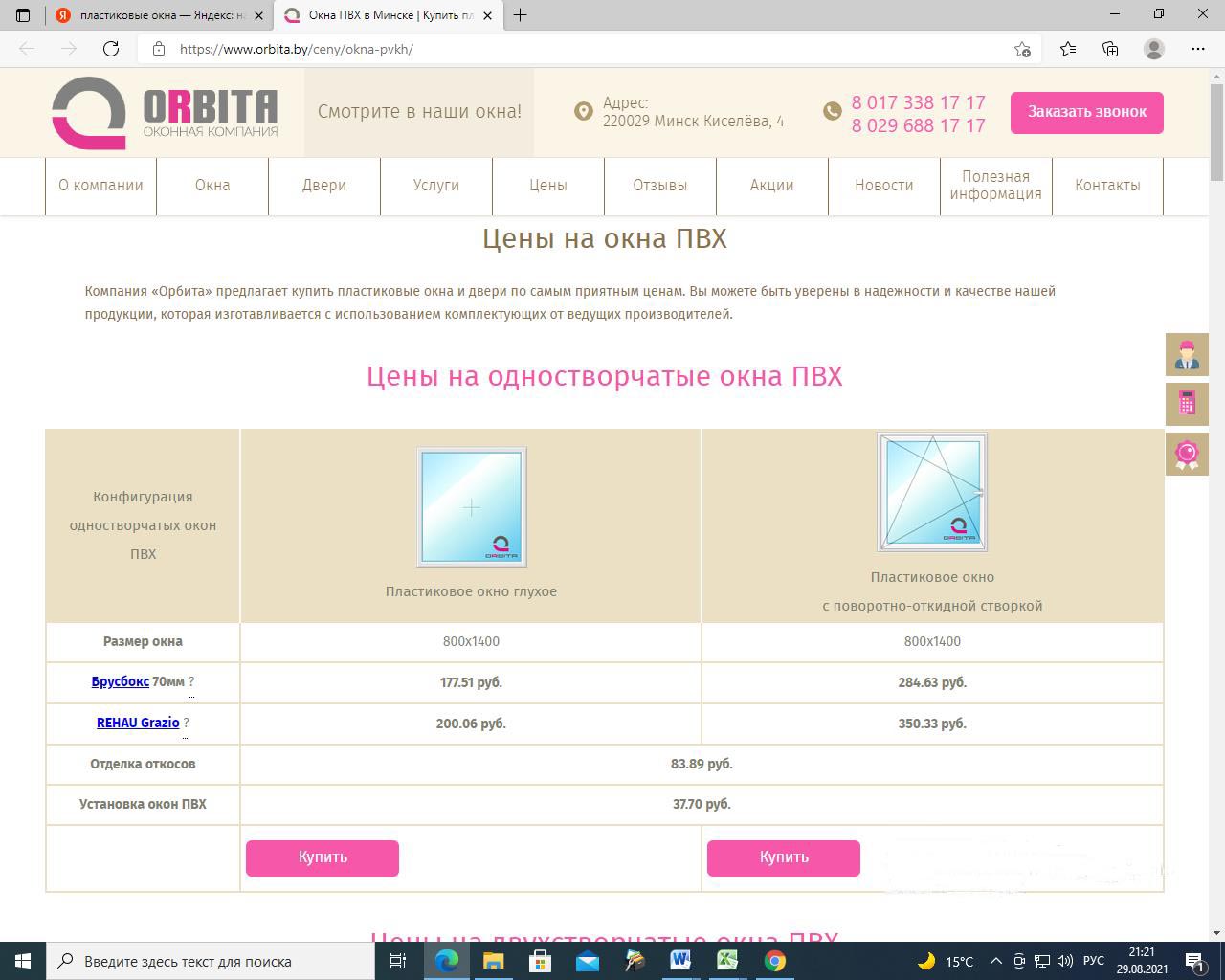Open the browser collections icon
The width and height of the screenshot is (1225, 980).
[x=1110, y=49]
